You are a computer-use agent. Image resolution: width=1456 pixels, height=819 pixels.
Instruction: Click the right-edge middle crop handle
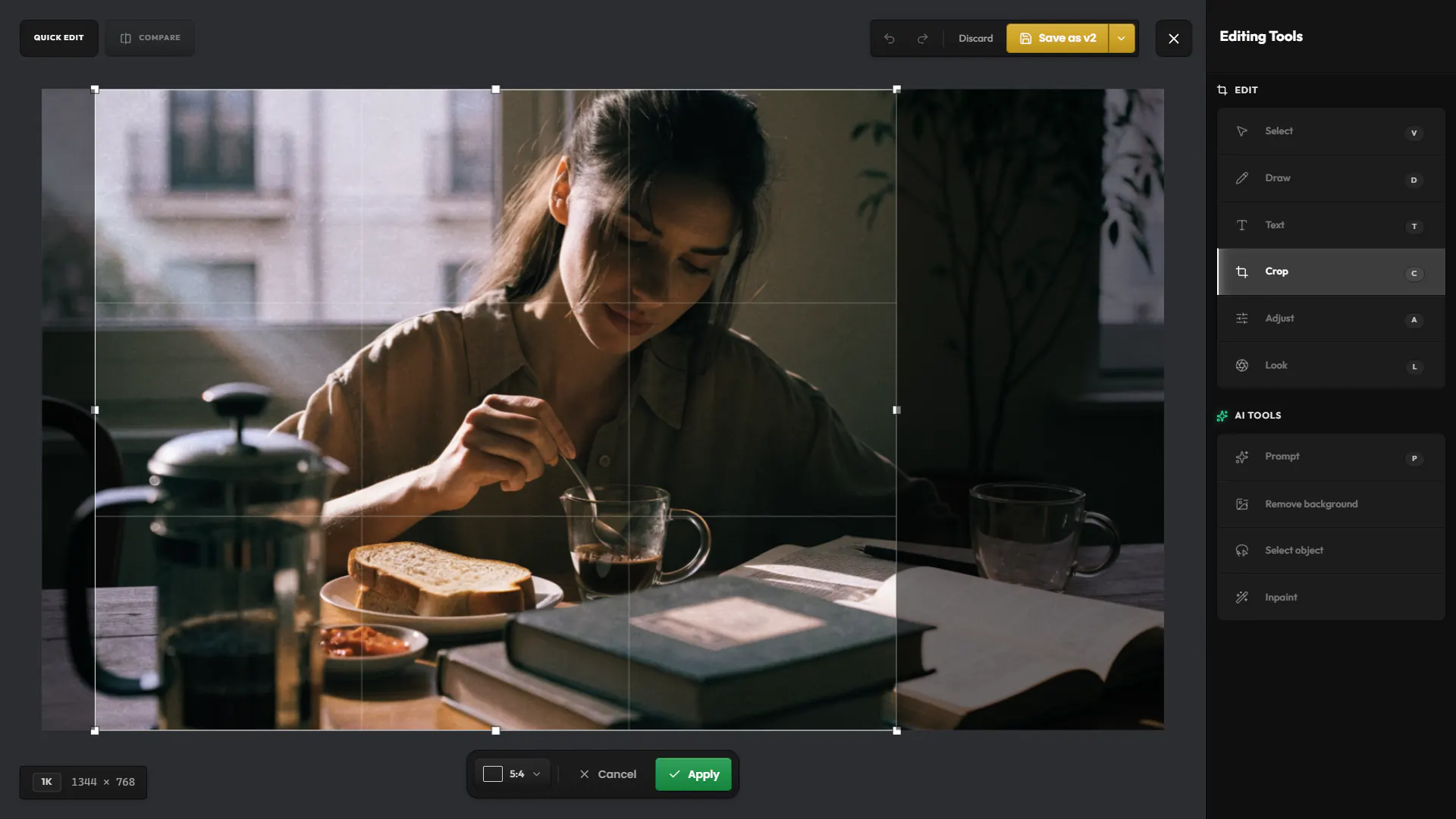[x=897, y=410]
